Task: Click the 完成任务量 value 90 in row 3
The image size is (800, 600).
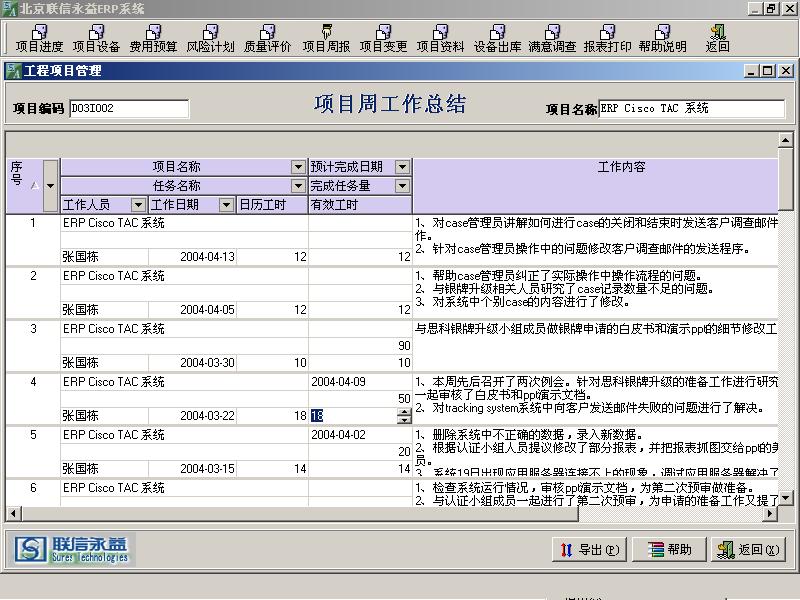Action: 360,346
